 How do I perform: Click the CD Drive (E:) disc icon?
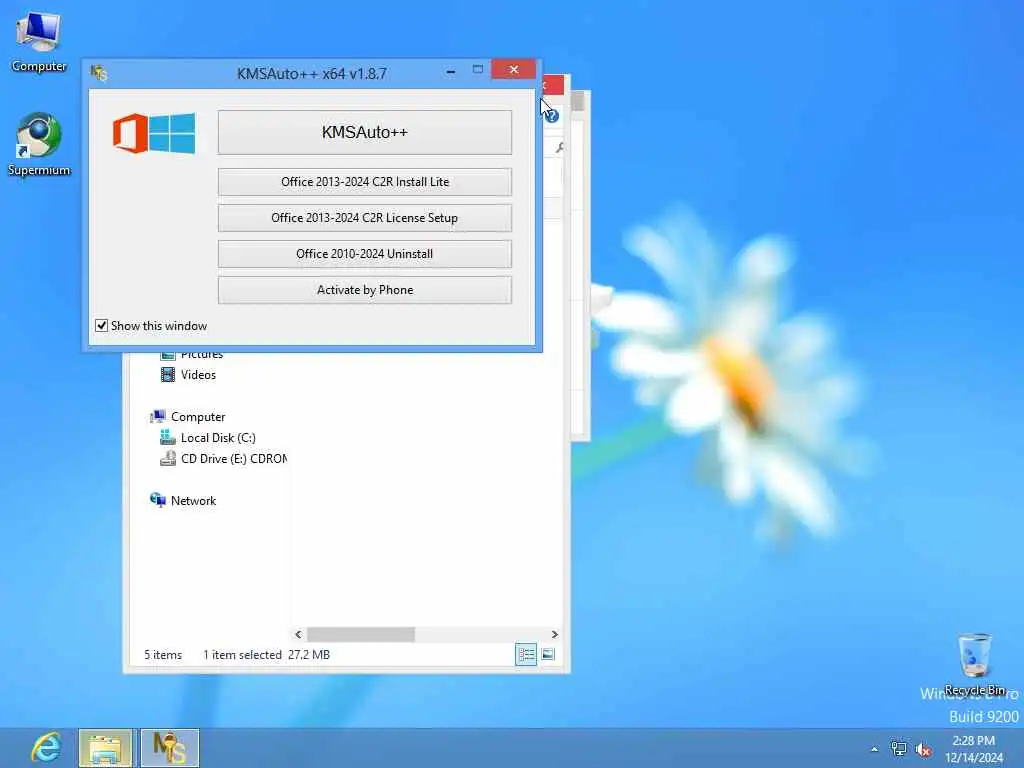pos(168,458)
